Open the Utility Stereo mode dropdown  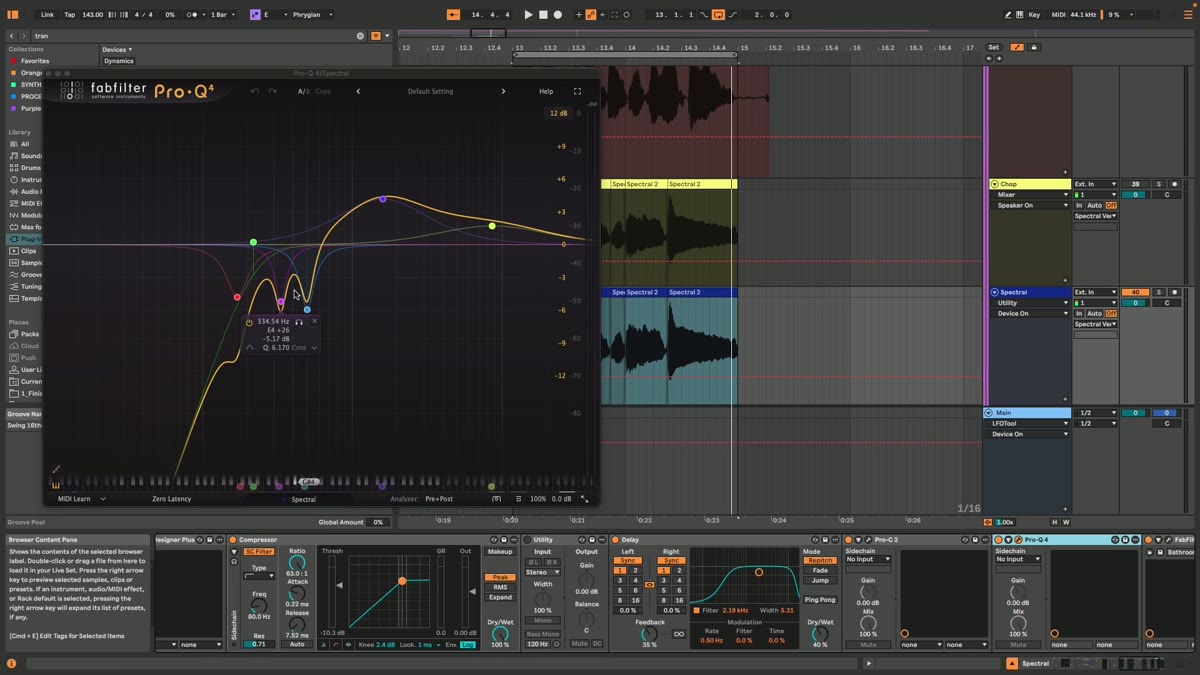pos(542,572)
